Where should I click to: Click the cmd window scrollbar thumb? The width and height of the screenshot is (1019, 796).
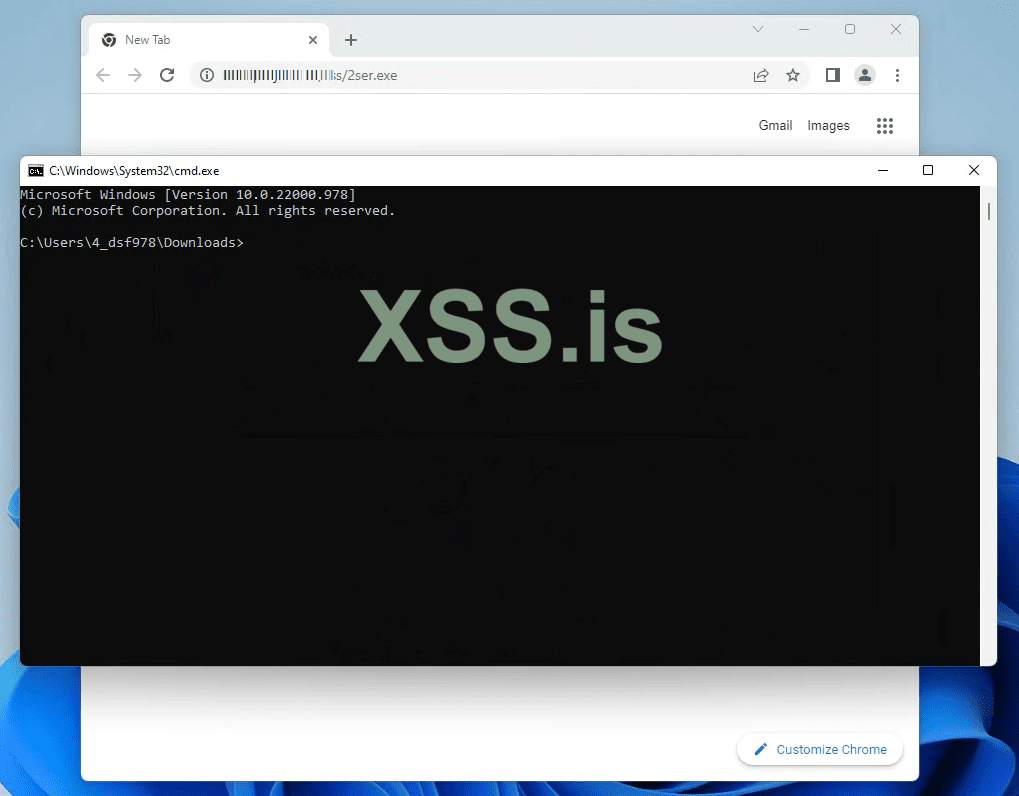988,211
